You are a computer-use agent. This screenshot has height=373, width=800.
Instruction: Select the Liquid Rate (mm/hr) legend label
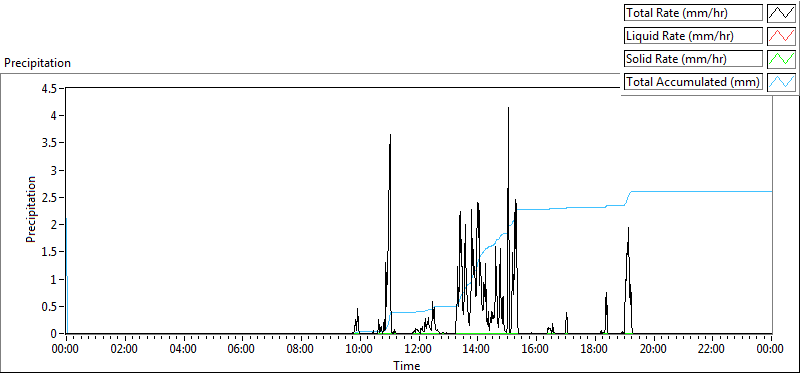[693, 36]
